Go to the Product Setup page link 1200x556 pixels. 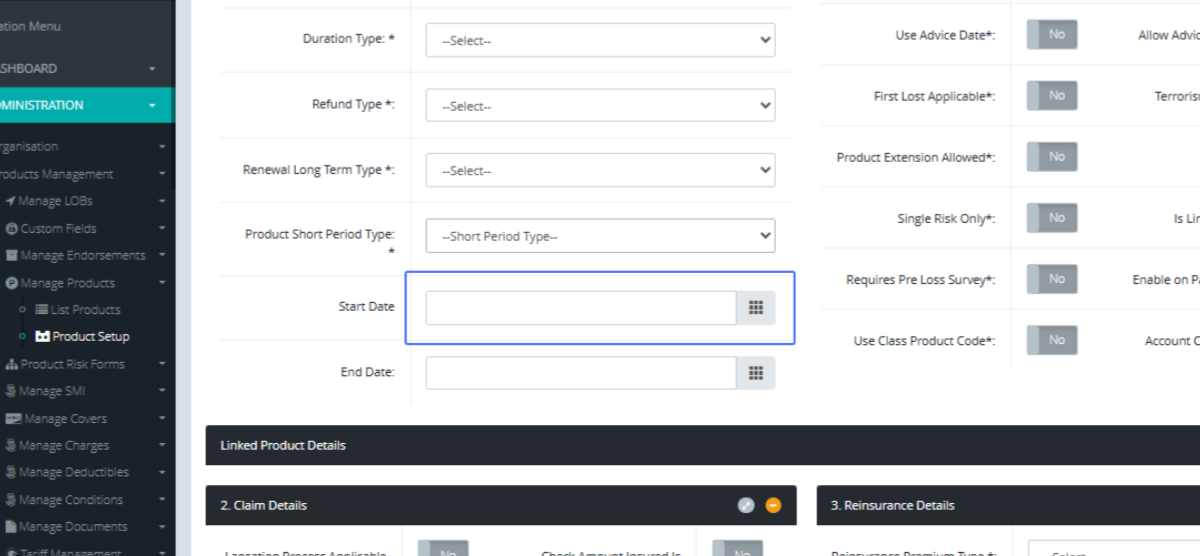(x=90, y=337)
